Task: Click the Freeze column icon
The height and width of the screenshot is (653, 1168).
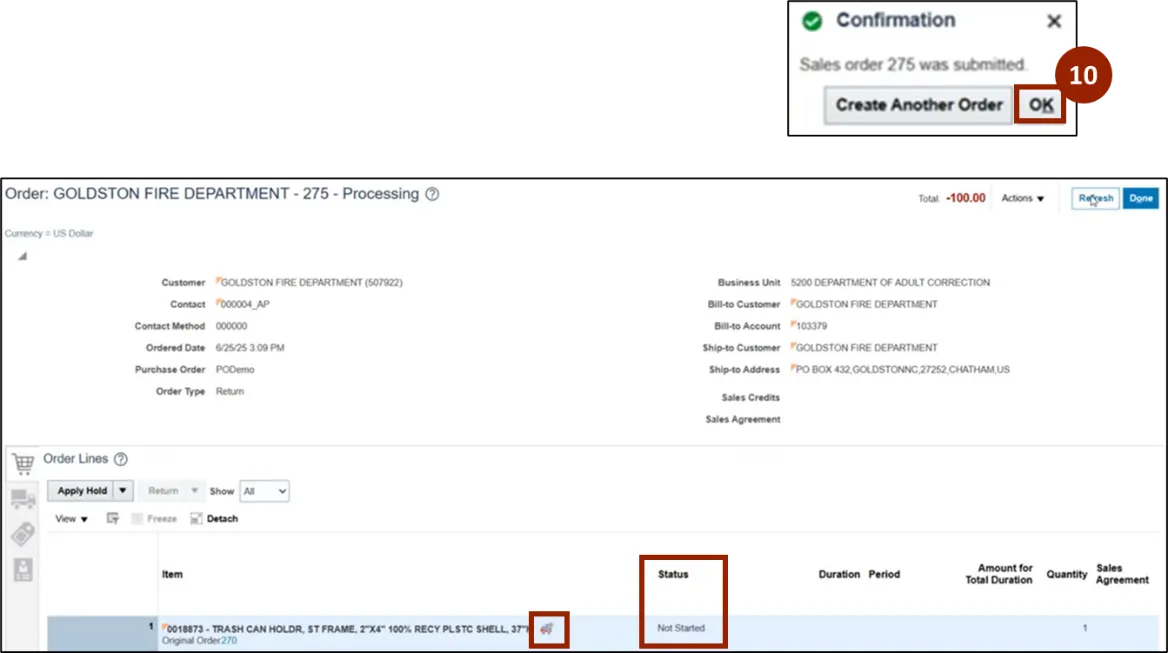Action: click(154, 519)
